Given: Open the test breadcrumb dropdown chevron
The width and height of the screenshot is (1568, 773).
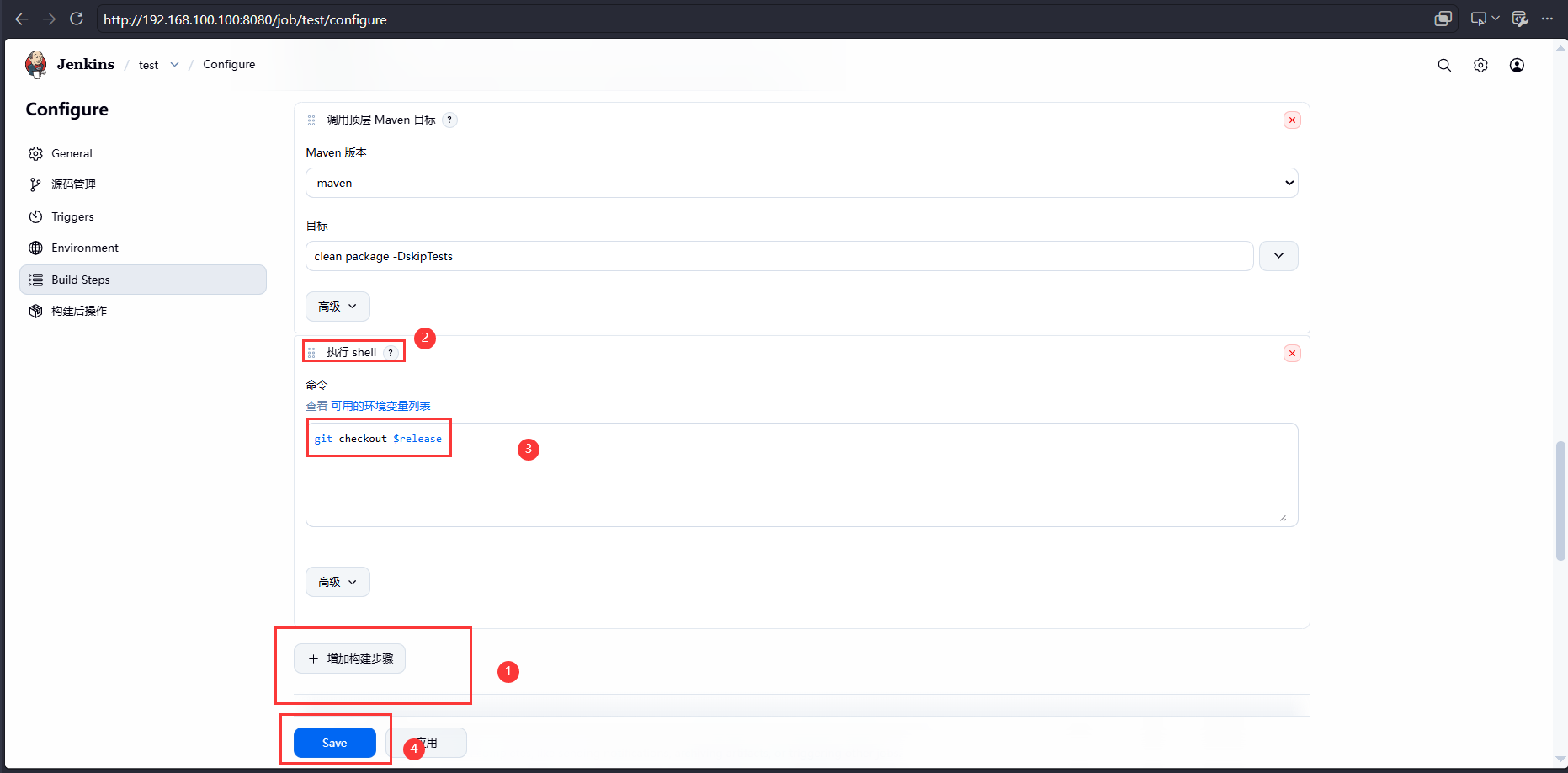Looking at the screenshot, I should (x=174, y=65).
